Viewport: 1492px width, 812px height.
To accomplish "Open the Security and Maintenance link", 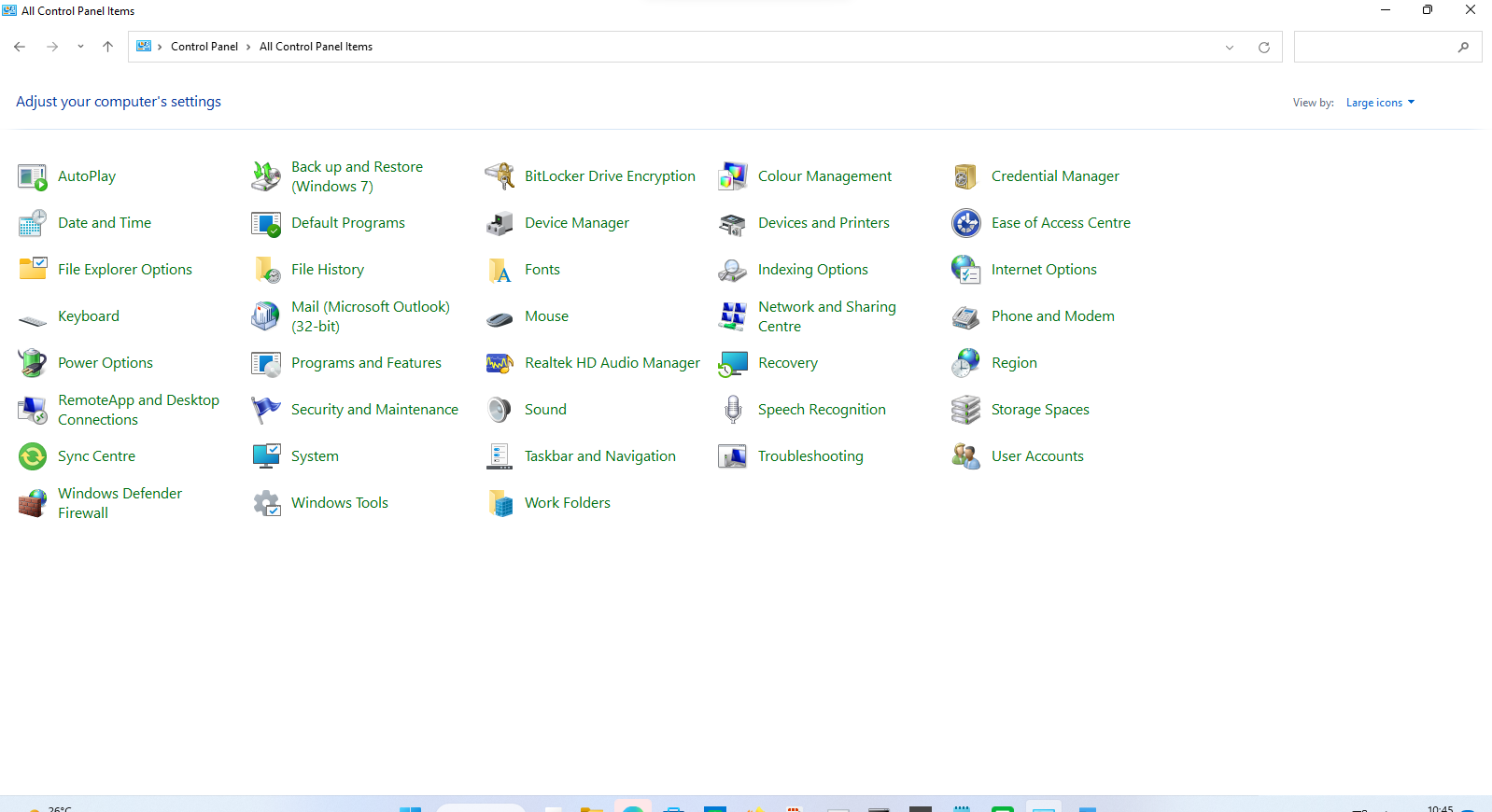I will click(x=374, y=410).
